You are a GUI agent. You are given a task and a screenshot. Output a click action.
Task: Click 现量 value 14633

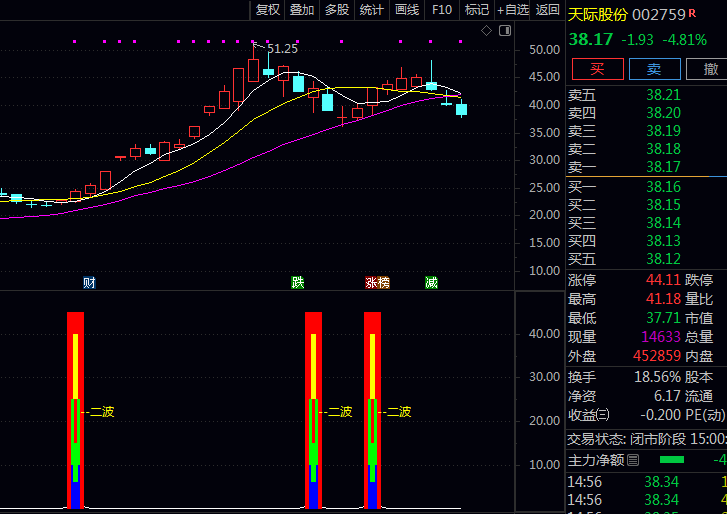tap(661, 337)
